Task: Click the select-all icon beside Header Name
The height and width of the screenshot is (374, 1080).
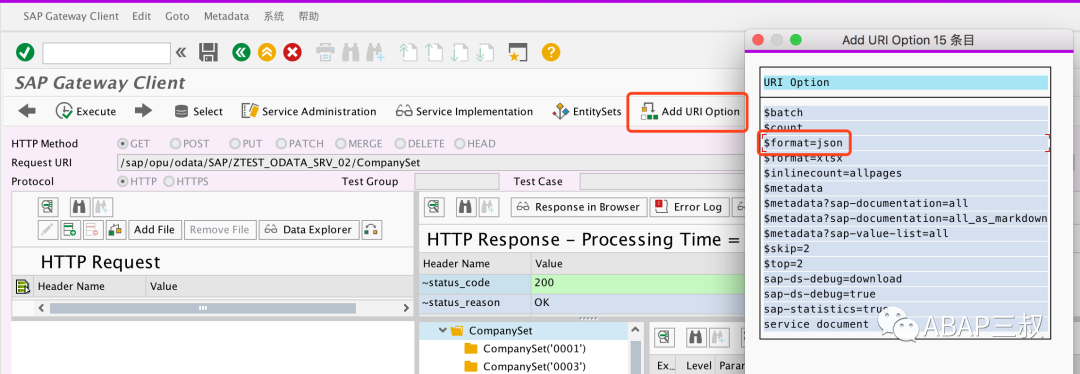Action: (x=22, y=287)
